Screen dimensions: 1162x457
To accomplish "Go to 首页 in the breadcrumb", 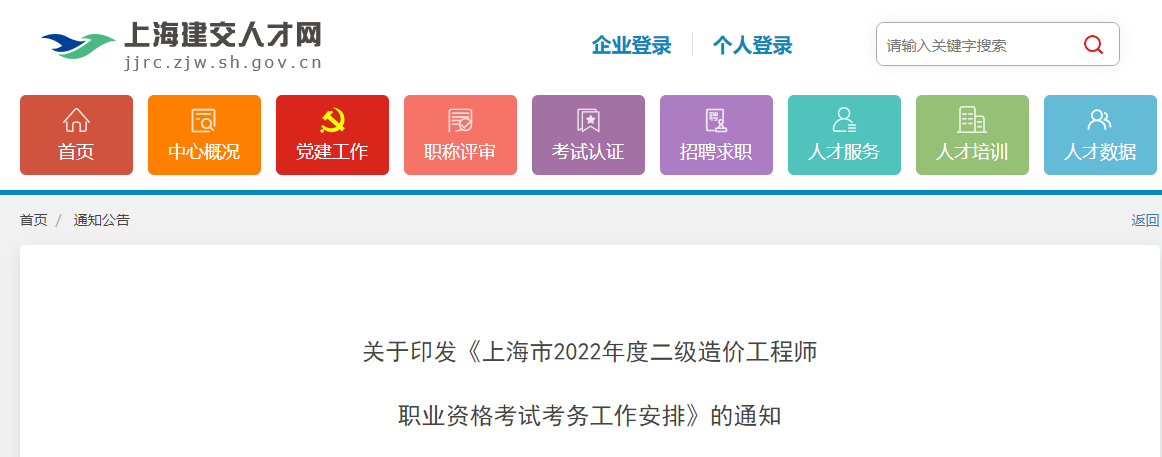I will (x=33, y=220).
